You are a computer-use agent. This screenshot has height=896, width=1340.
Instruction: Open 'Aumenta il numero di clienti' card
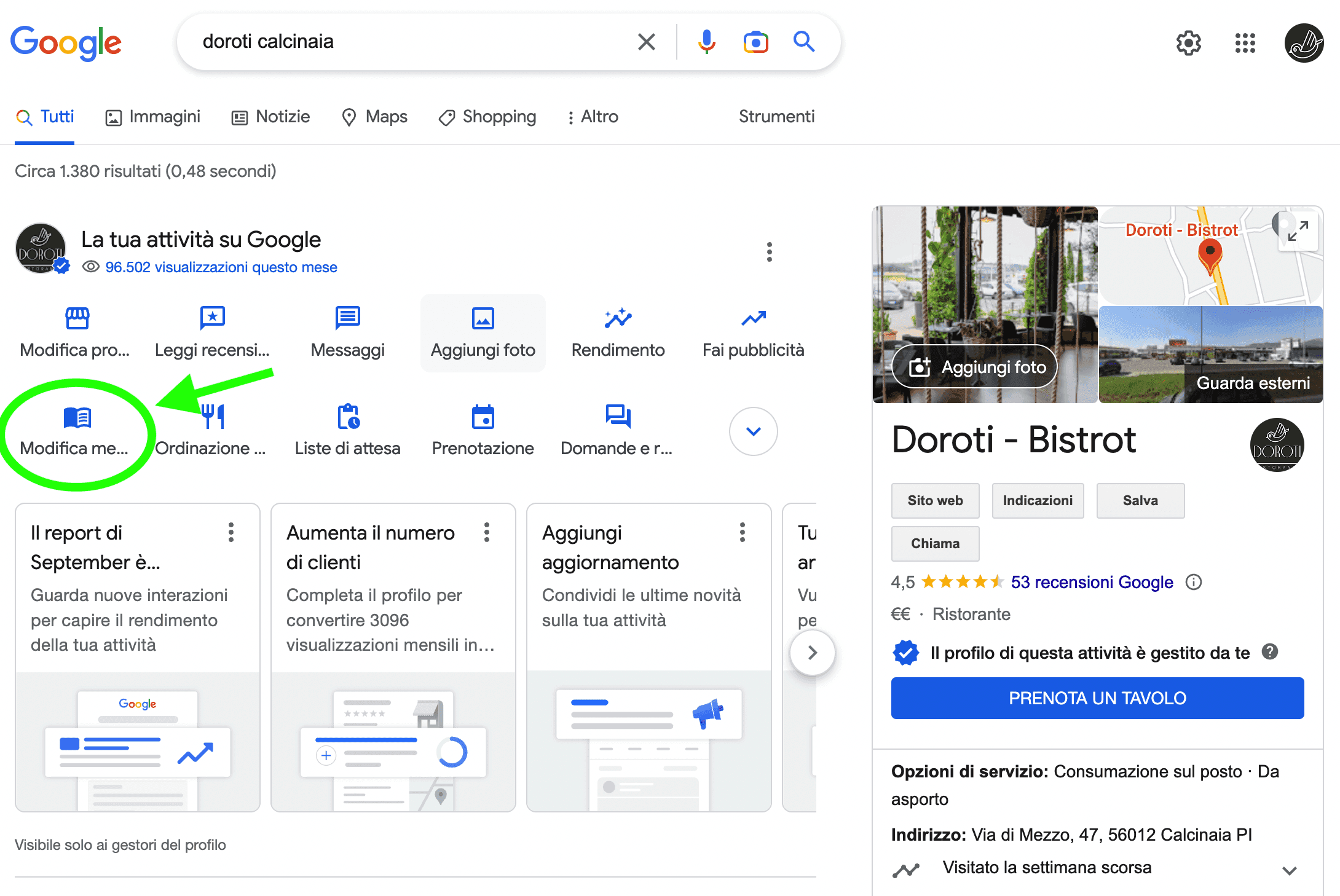pos(393,658)
